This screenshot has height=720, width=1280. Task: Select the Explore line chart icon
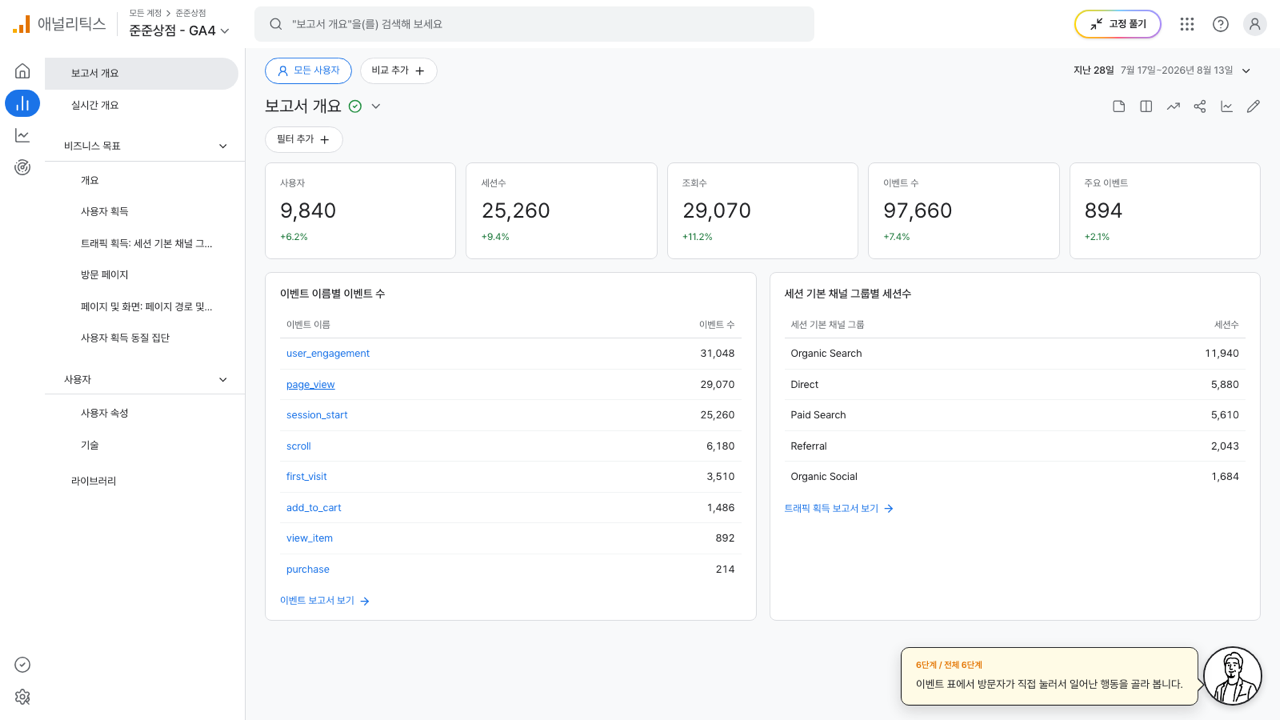point(22,135)
